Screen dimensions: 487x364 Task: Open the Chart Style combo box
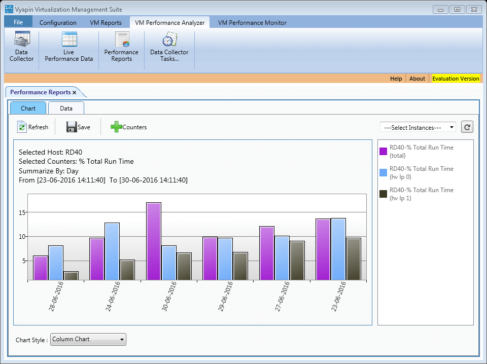tap(88, 339)
